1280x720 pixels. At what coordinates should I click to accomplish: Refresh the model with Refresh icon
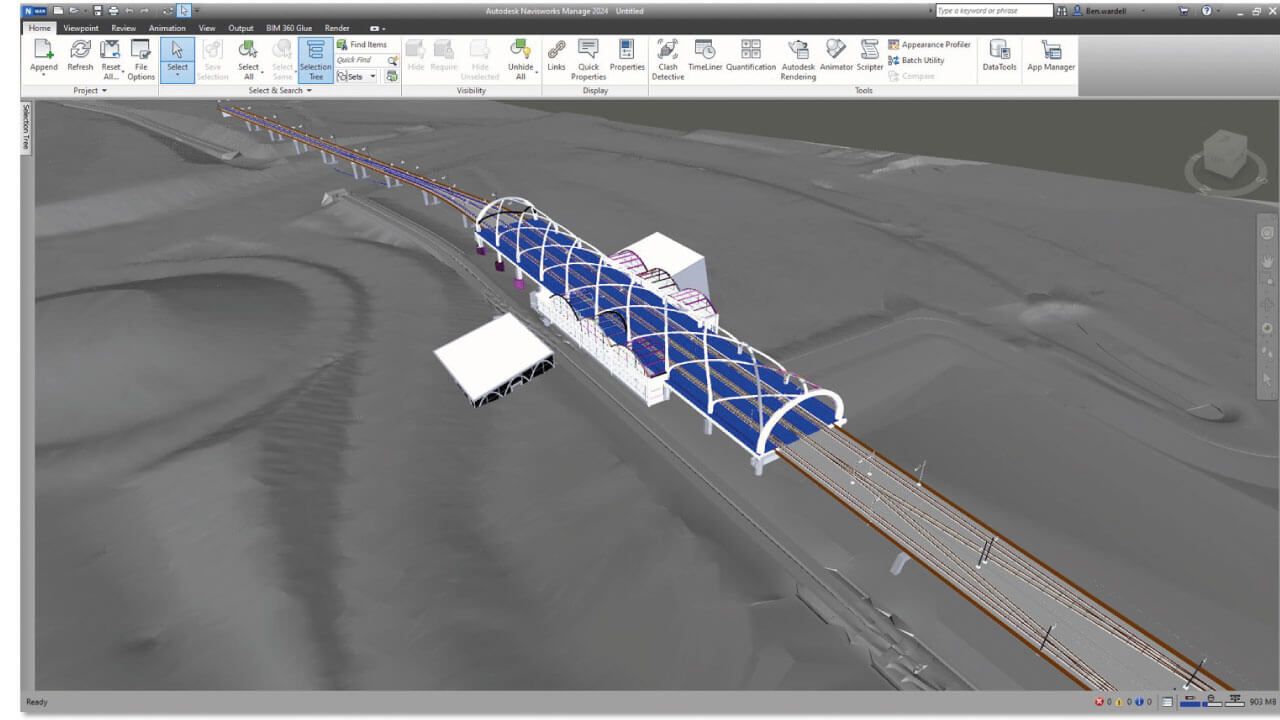80,50
